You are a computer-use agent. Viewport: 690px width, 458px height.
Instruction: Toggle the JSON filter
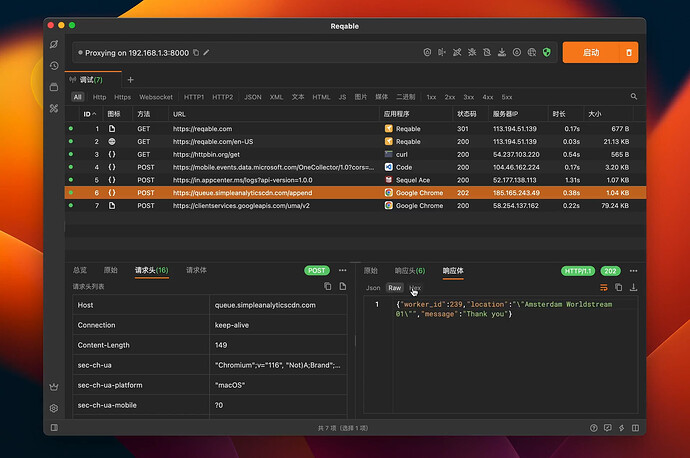[253, 97]
